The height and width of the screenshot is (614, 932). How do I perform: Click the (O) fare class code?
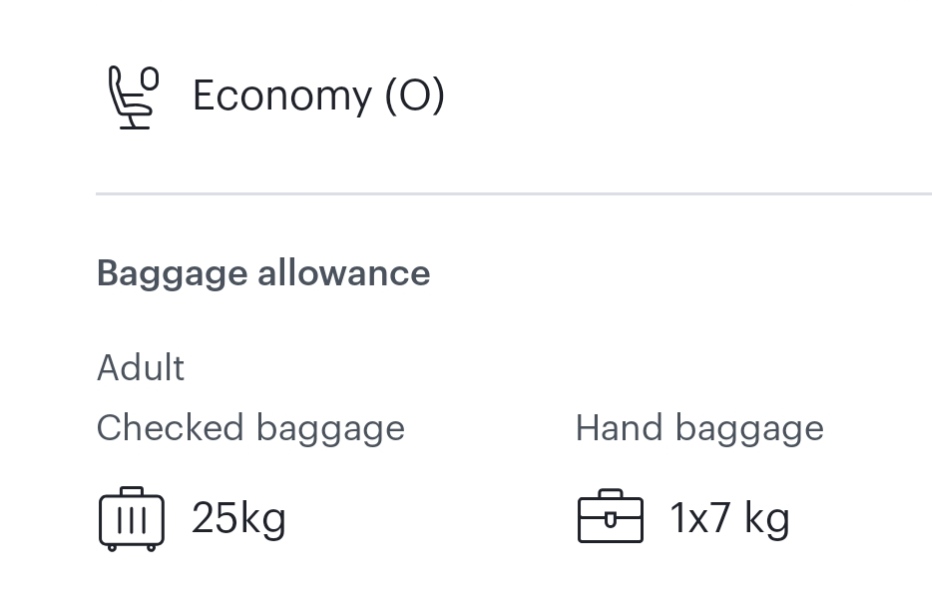point(415,96)
